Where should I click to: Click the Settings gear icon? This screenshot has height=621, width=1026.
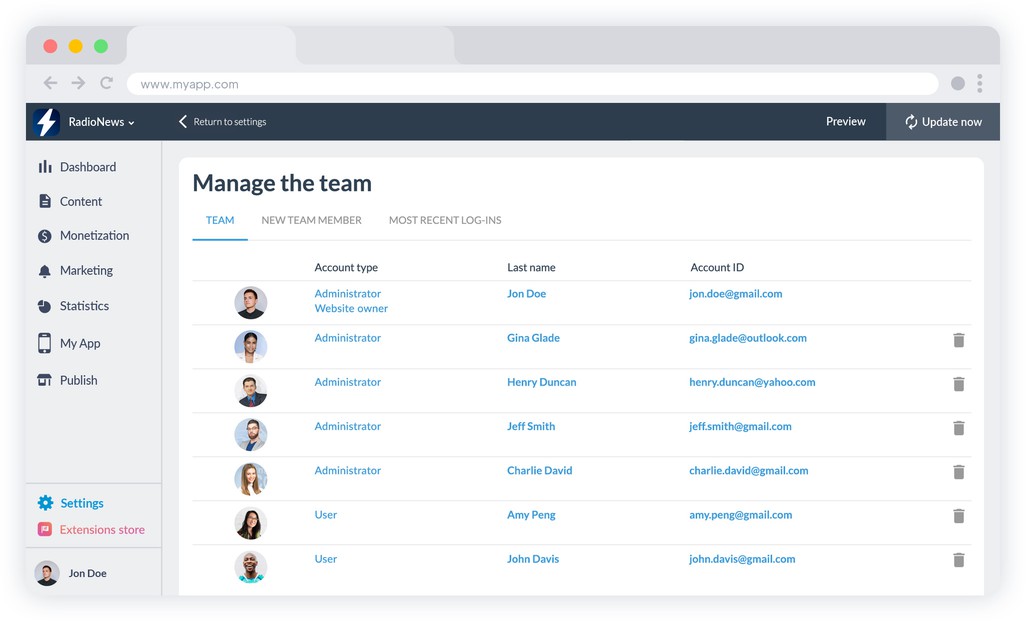(x=45, y=503)
